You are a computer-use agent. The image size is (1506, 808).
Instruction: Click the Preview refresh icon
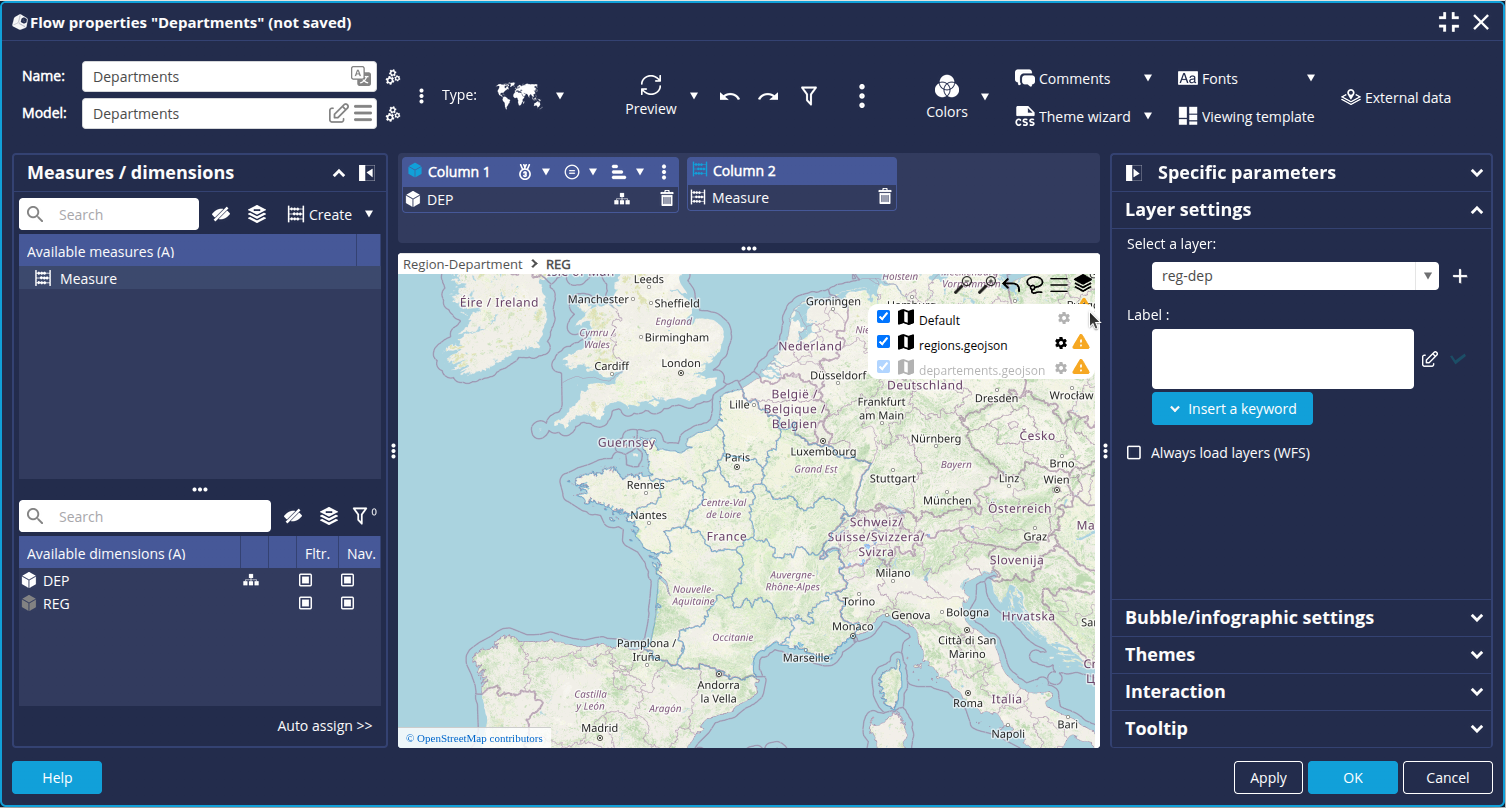[x=651, y=85]
